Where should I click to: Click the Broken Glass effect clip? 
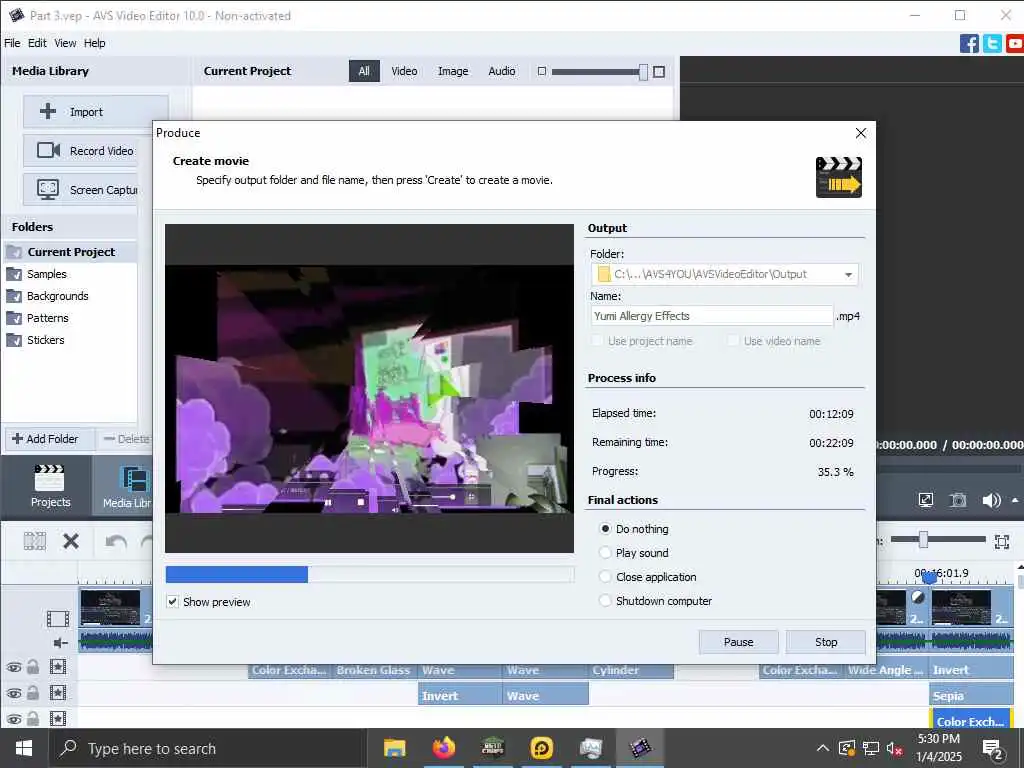pos(374,670)
